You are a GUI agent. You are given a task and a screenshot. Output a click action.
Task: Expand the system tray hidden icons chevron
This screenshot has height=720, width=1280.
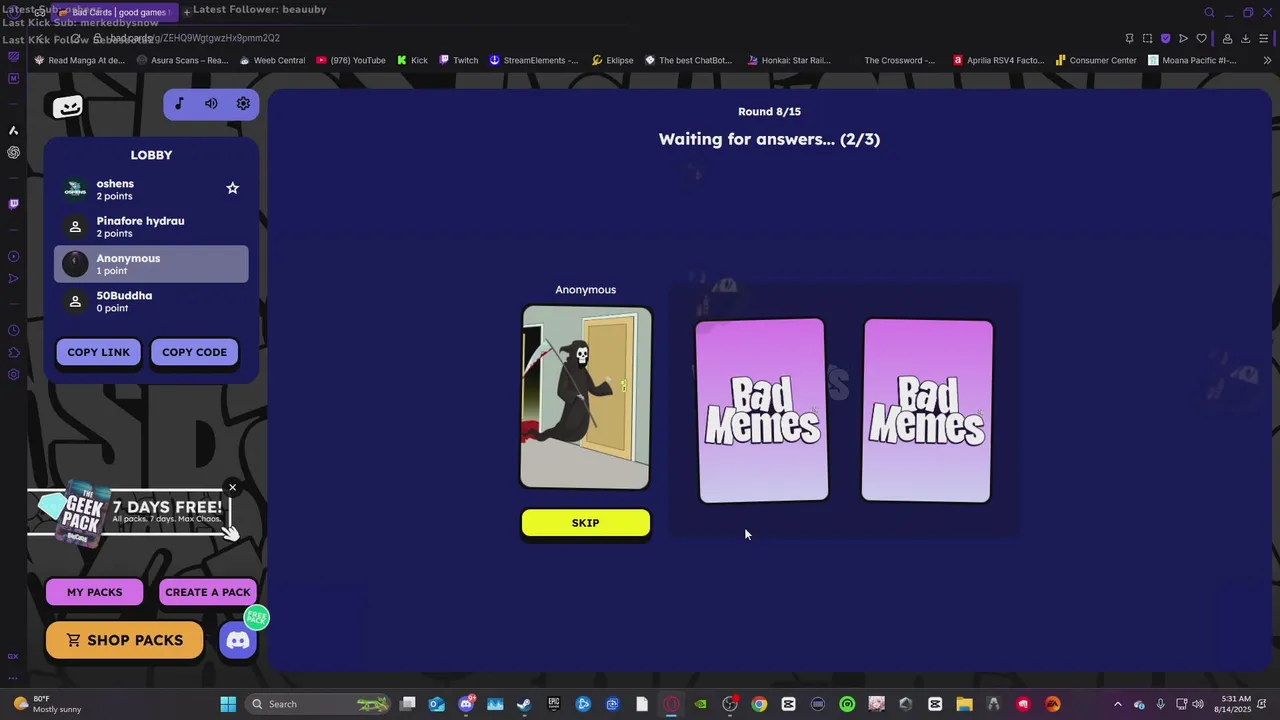[x=1118, y=704]
